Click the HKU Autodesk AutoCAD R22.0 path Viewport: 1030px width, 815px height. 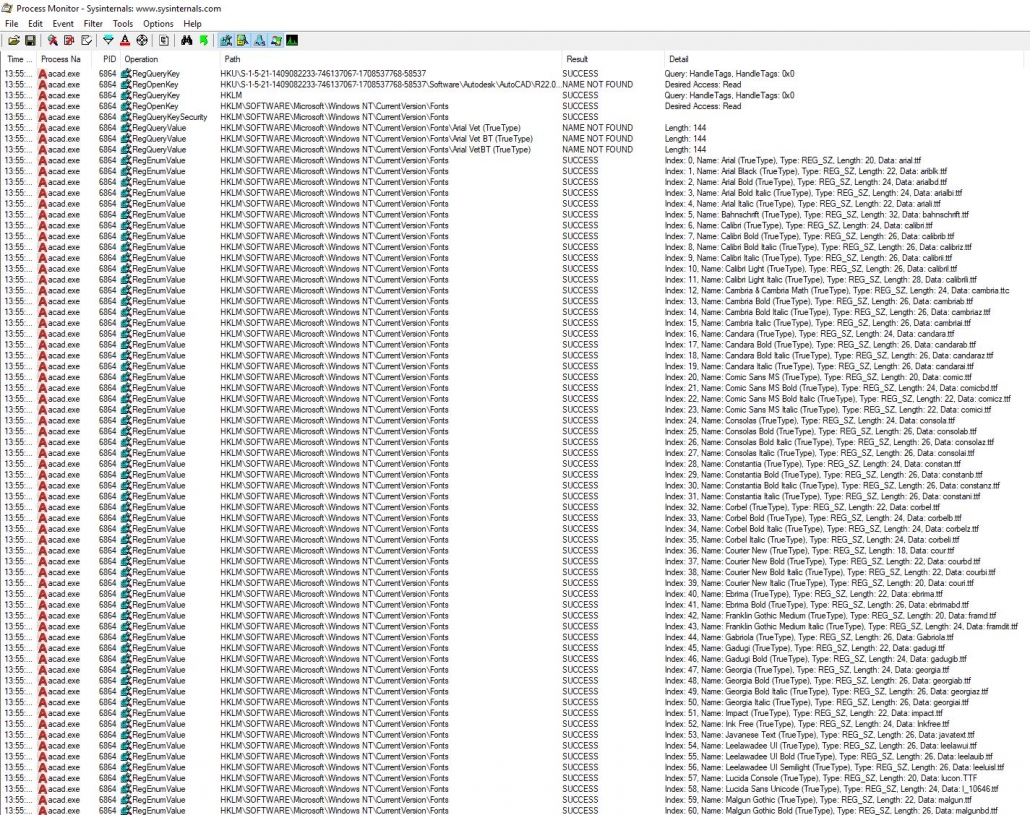coord(390,85)
